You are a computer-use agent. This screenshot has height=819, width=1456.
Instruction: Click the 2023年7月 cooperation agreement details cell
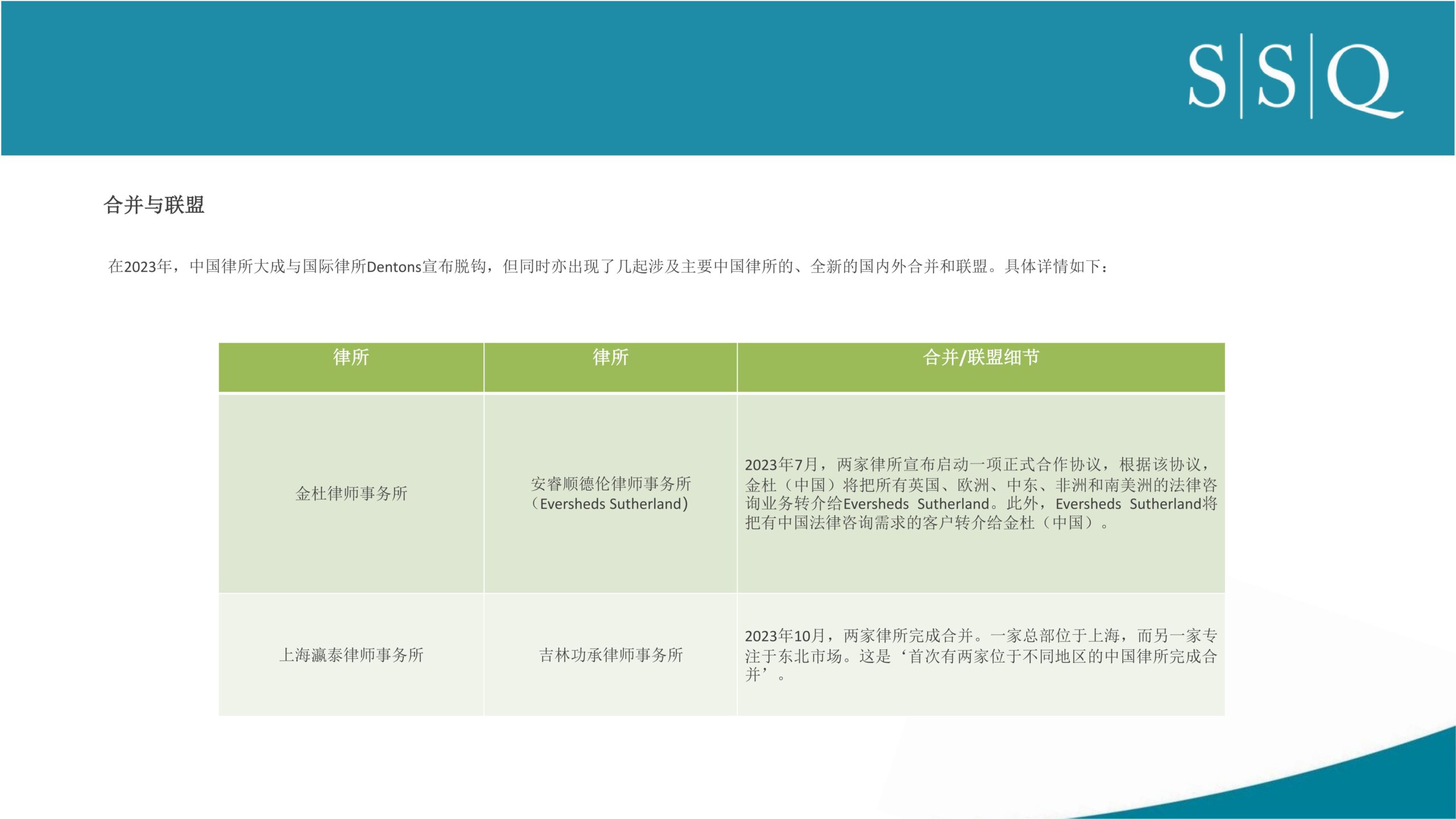click(981, 493)
